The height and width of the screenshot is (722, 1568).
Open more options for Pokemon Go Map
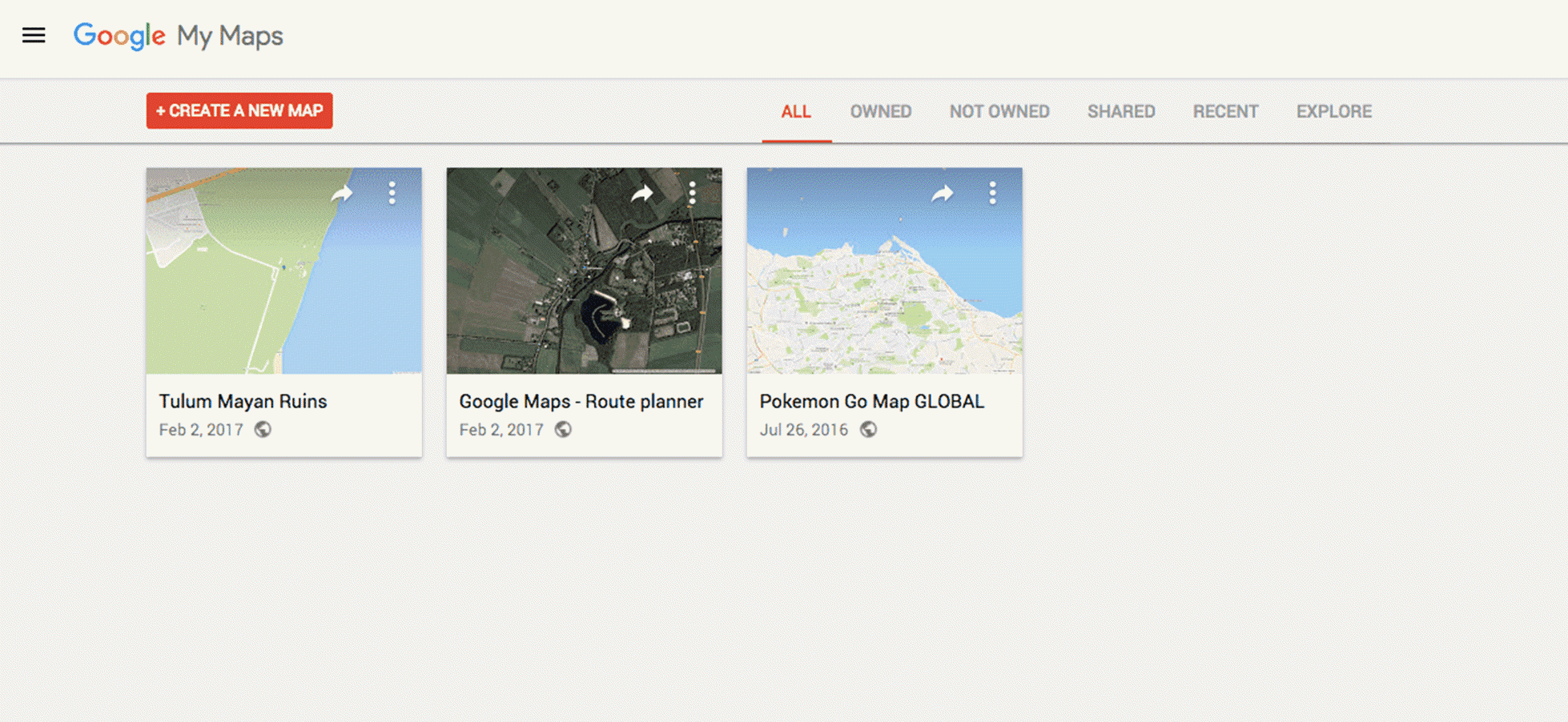pyautogui.click(x=992, y=193)
